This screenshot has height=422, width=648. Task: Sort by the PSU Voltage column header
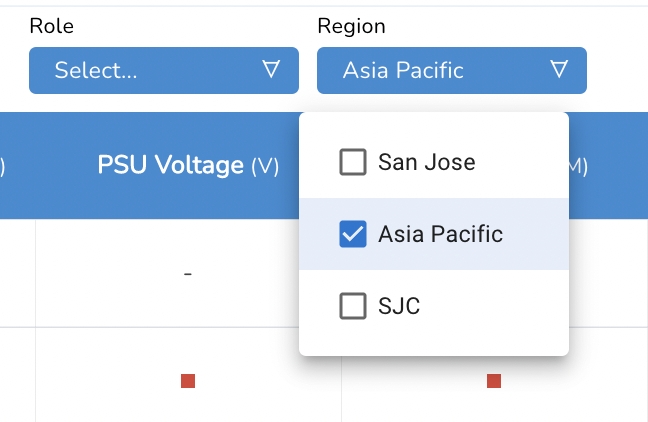point(171,165)
